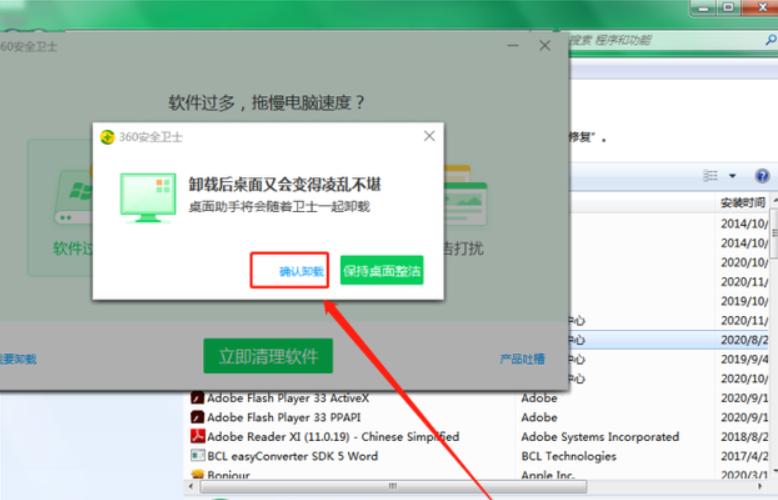Click the green 保持桌面整洁 button
Screen dimensions: 778x500
[x=382, y=270]
